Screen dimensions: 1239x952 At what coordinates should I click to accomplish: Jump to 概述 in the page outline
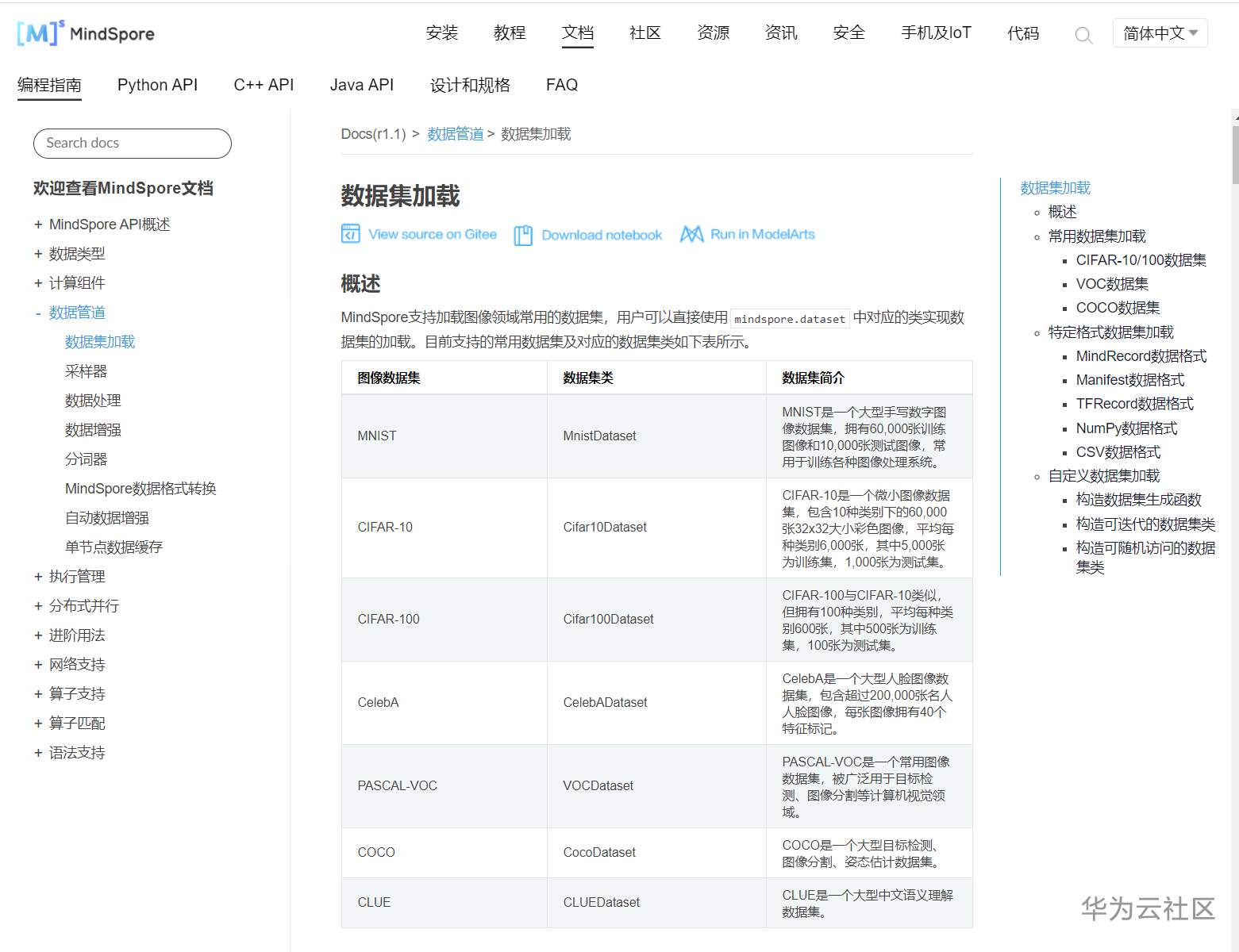1062,212
